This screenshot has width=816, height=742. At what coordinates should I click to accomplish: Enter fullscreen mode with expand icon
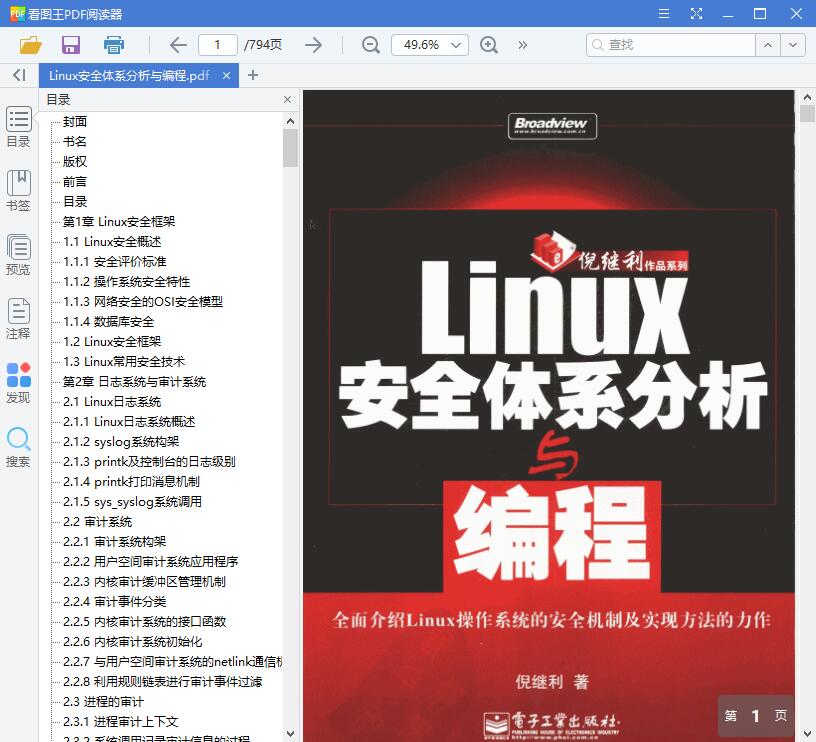pyautogui.click(x=696, y=14)
